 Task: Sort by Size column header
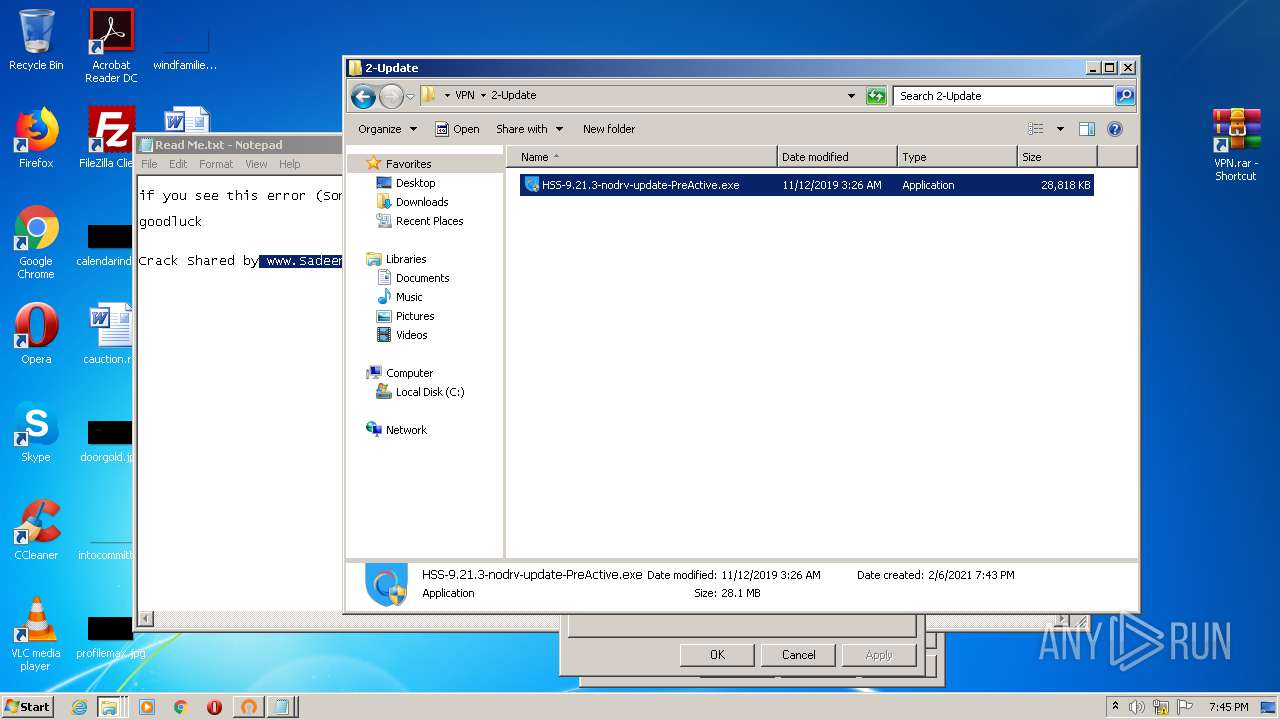tap(1057, 157)
